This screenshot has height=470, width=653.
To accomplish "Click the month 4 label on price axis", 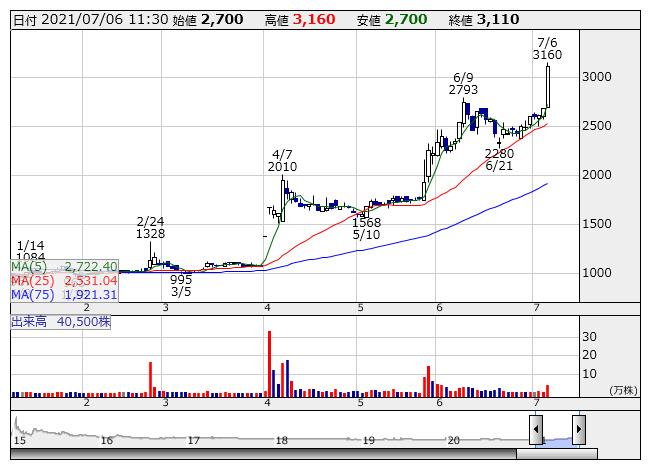I will tap(267, 308).
